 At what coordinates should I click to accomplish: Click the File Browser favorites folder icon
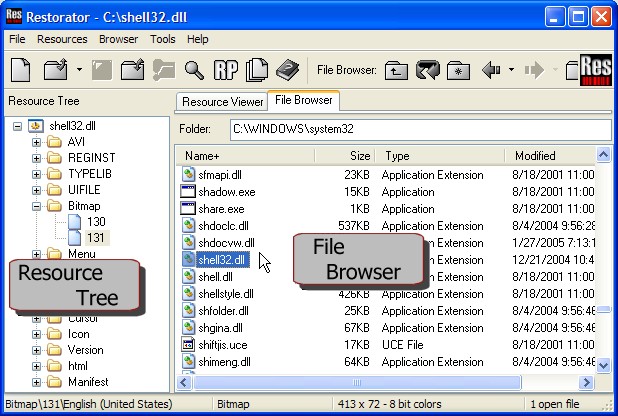pyautogui.click(x=458, y=71)
